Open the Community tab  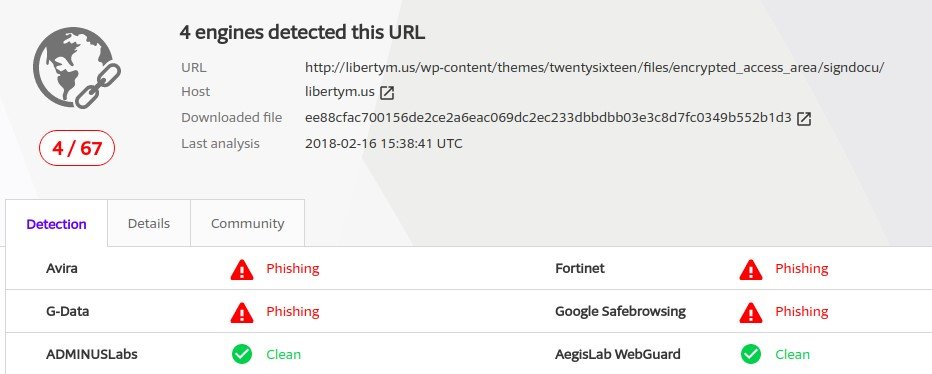point(247,224)
